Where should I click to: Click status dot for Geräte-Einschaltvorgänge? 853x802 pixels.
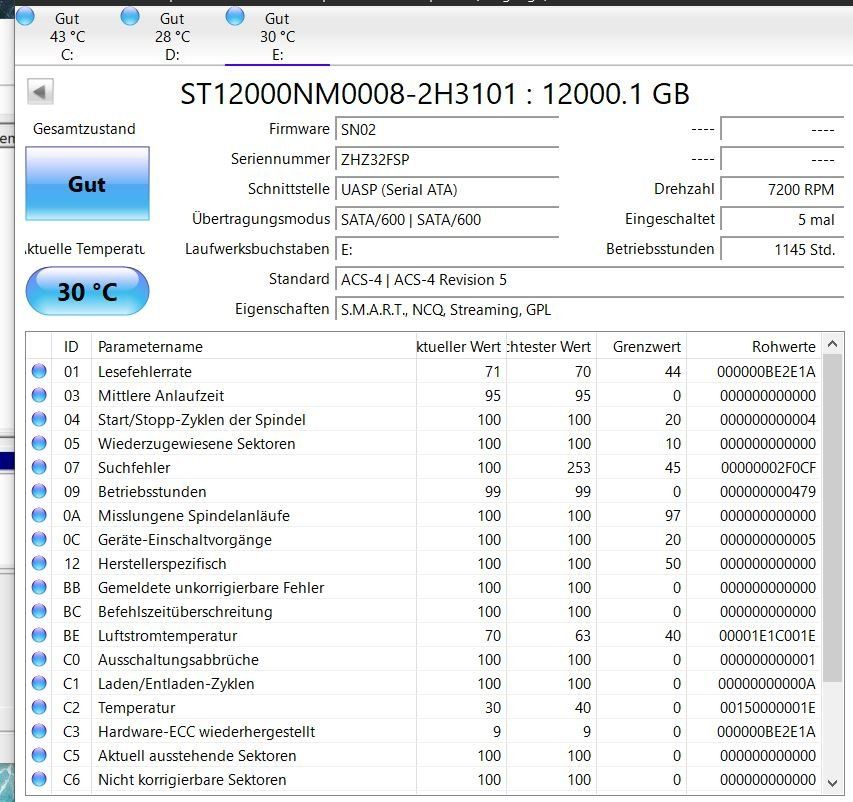click(x=39, y=539)
